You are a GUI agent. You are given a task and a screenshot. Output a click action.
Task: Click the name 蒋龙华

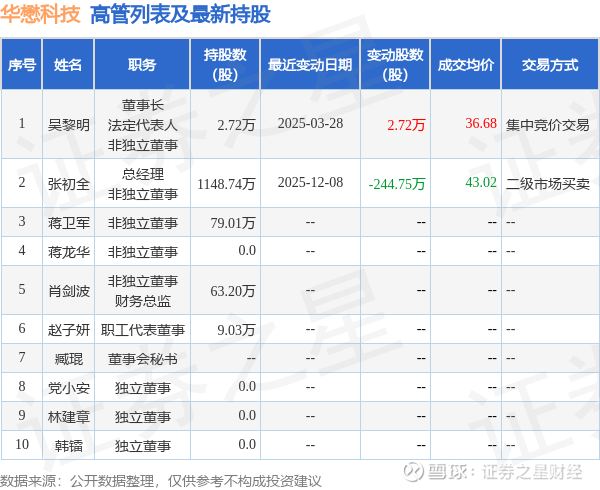coord(68,252)
